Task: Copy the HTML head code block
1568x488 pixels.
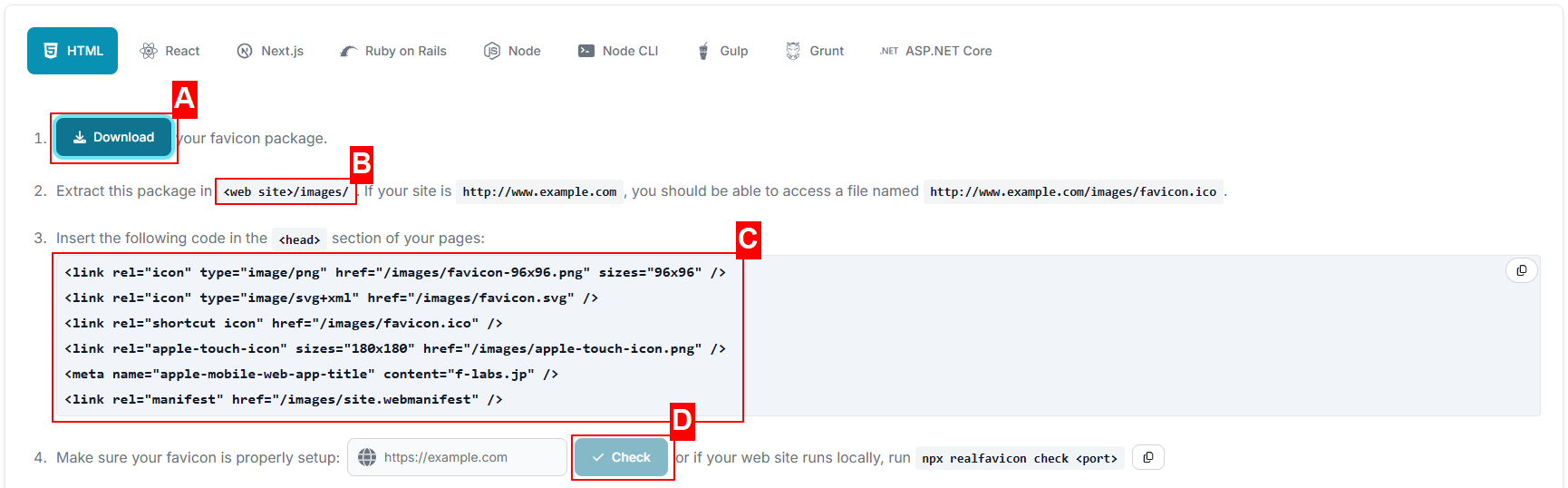Action: pos(1521,270)
